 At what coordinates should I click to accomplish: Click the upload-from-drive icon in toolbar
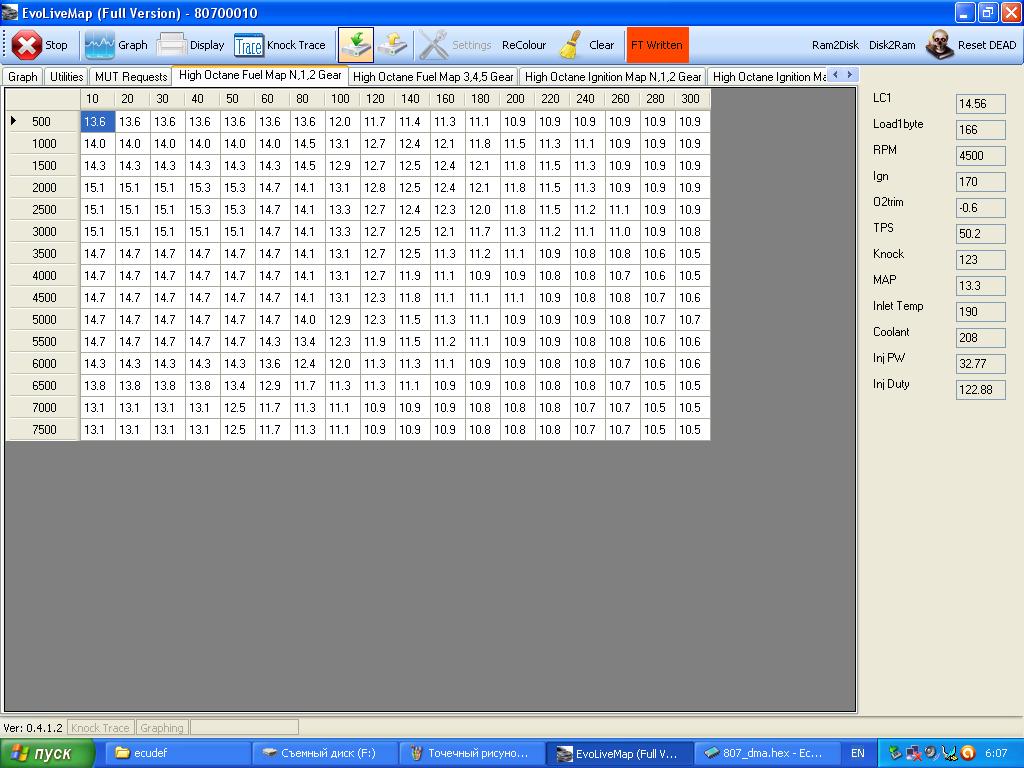point(391,45)
